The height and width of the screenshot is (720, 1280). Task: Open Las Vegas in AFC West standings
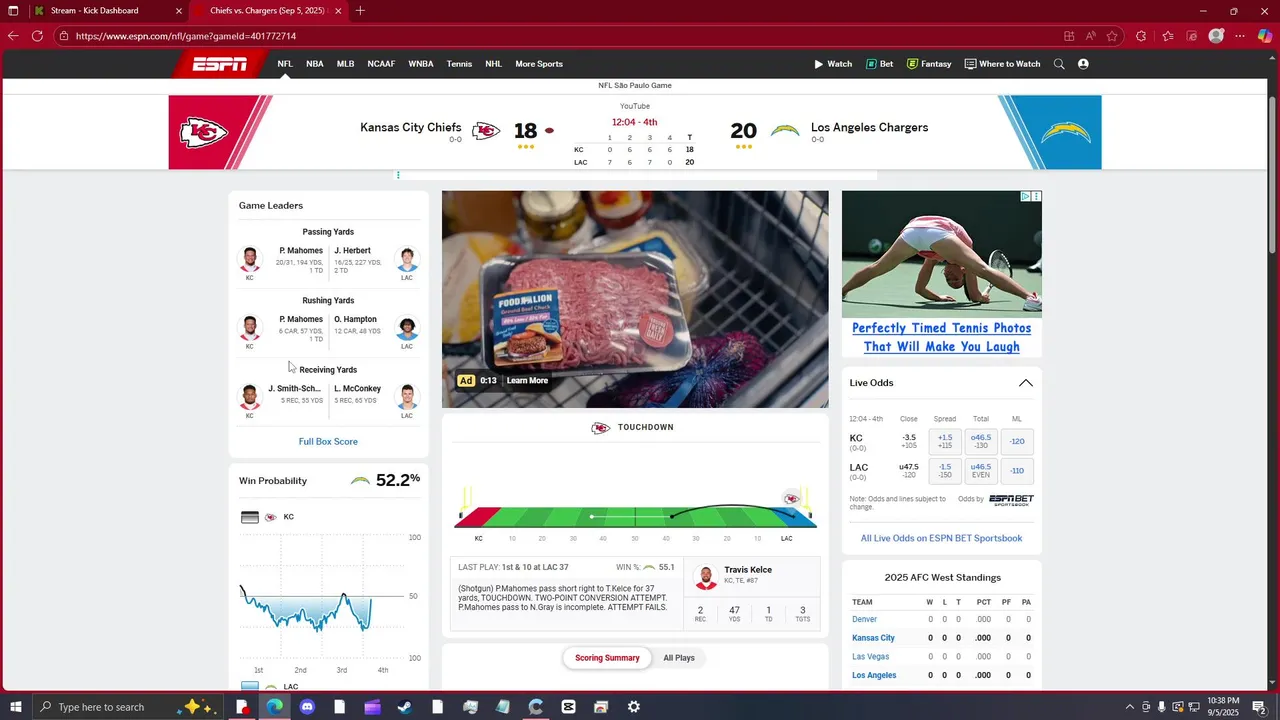click(x=870, y=657)
